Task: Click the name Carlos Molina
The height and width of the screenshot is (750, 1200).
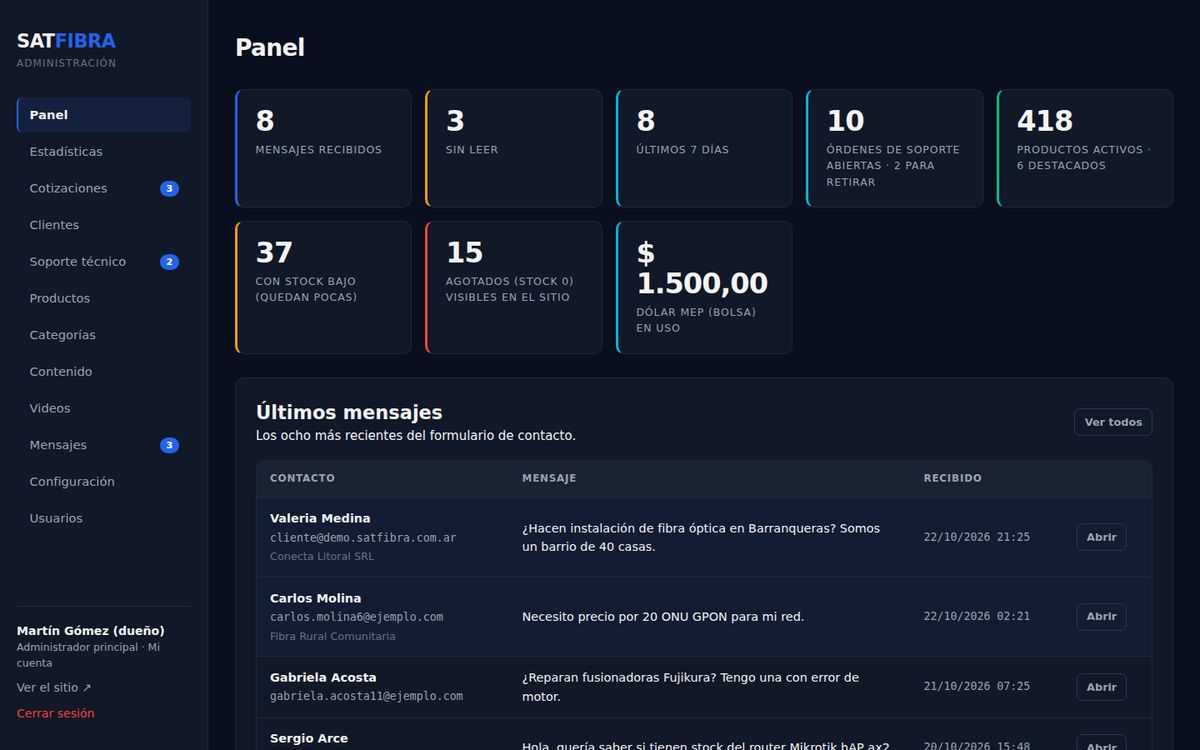Action: click(316, 598)
